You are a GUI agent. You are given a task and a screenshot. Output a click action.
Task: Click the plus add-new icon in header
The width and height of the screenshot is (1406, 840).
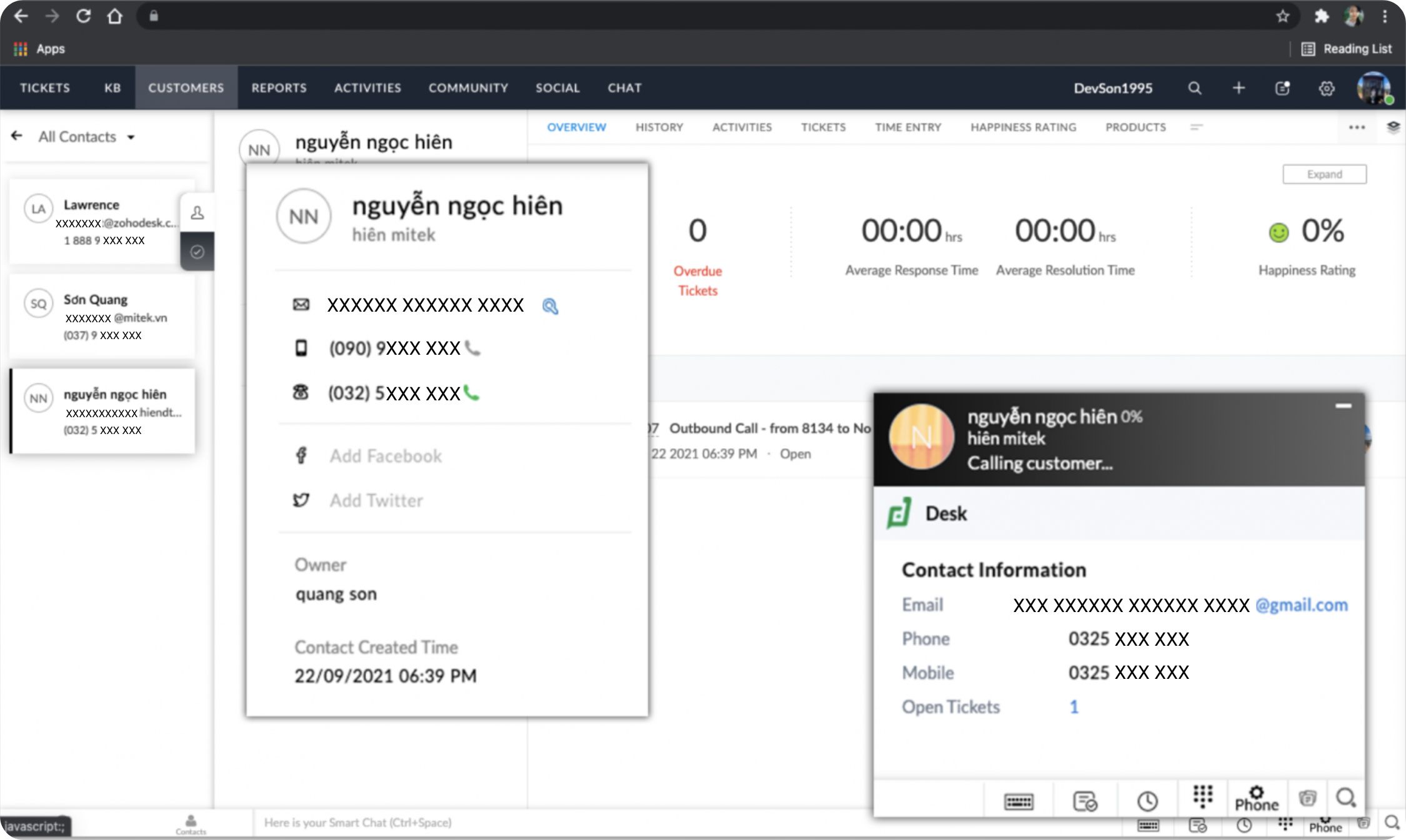[x=1239, y=88]
